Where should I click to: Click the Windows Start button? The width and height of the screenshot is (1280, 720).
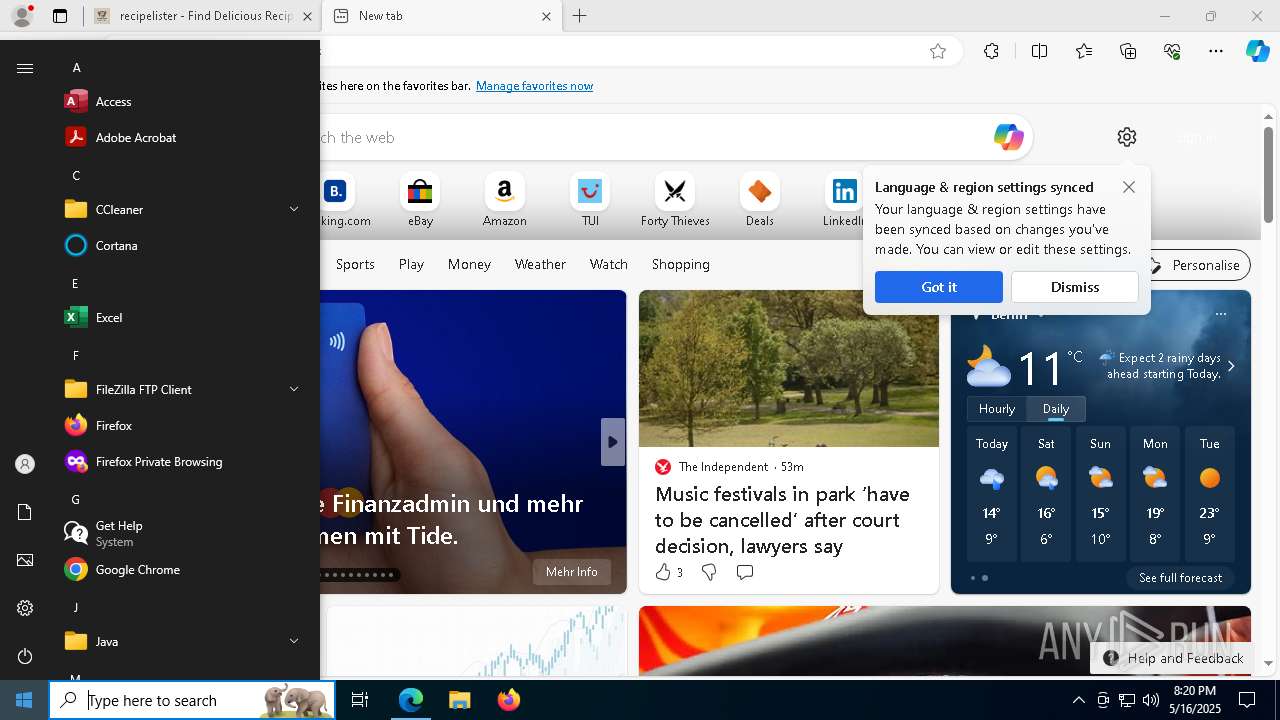[x=24, y=700]
